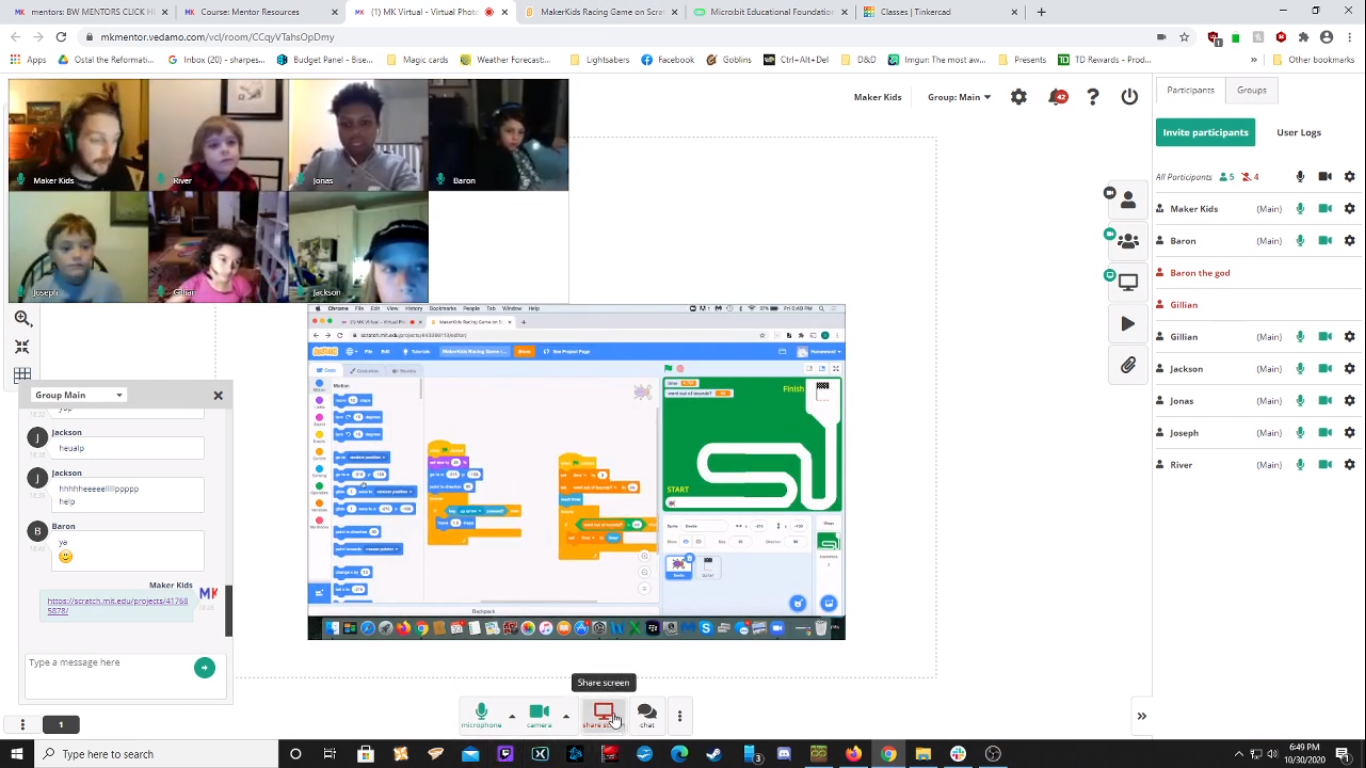Click Jonas's video thumbnail
This screenshot has width=1366, height=768.
click(358, 135)
